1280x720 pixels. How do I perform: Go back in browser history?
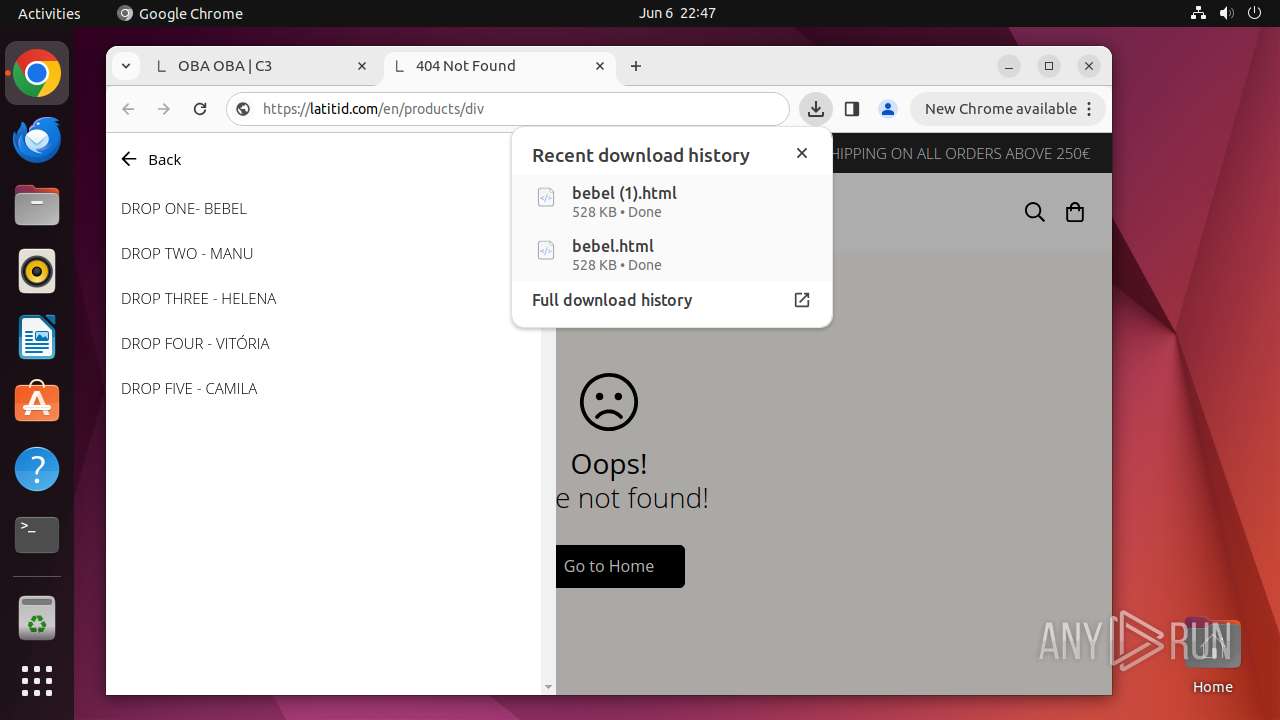pyautogui.click(x=128, y=109)
